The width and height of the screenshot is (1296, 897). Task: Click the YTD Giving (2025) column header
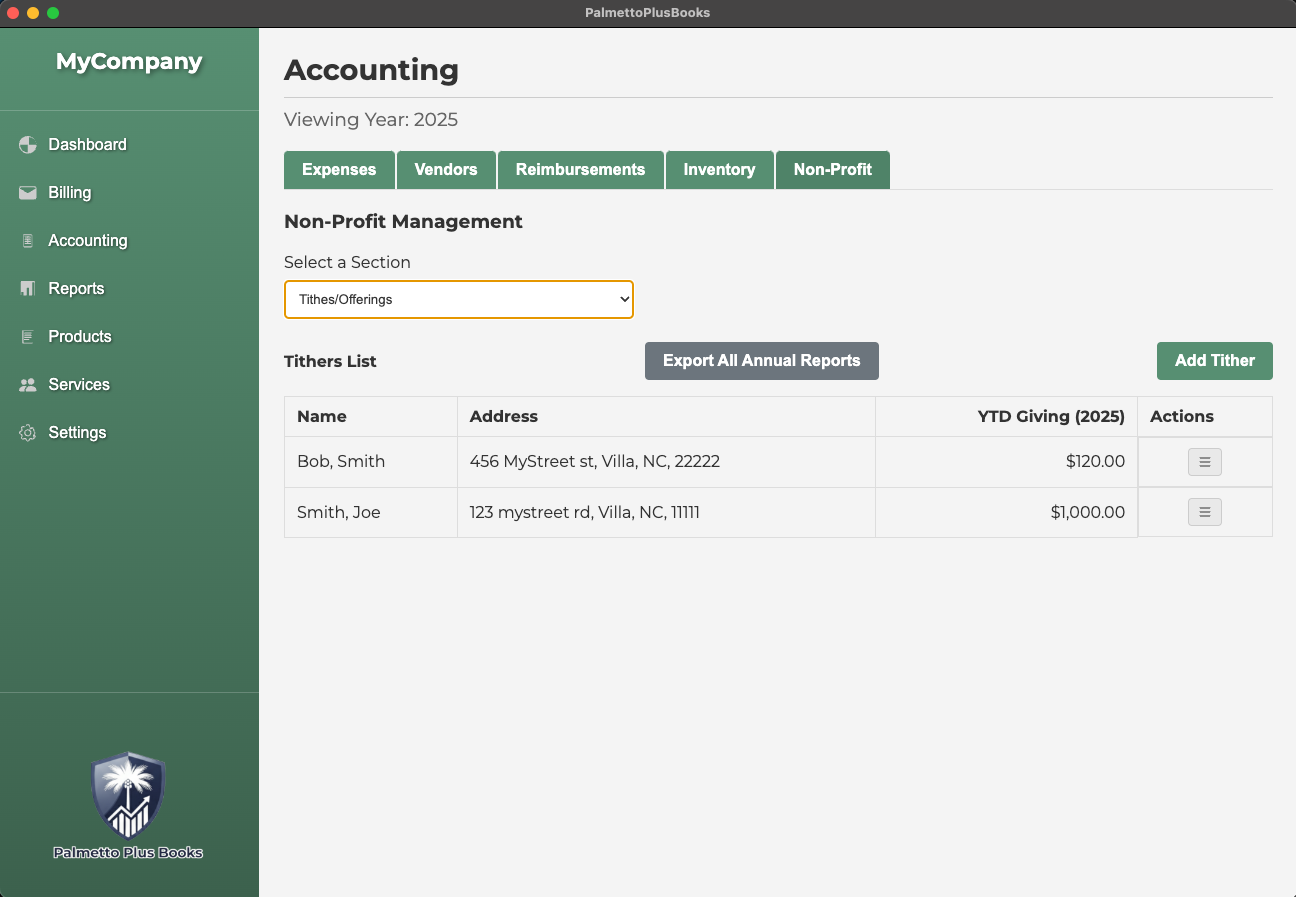[1050, 417]
